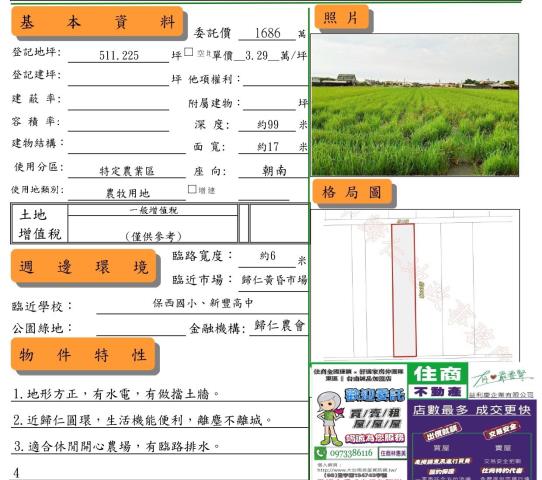Click the 登記地坪 label
542x480 pixels.
click(37, 52)
